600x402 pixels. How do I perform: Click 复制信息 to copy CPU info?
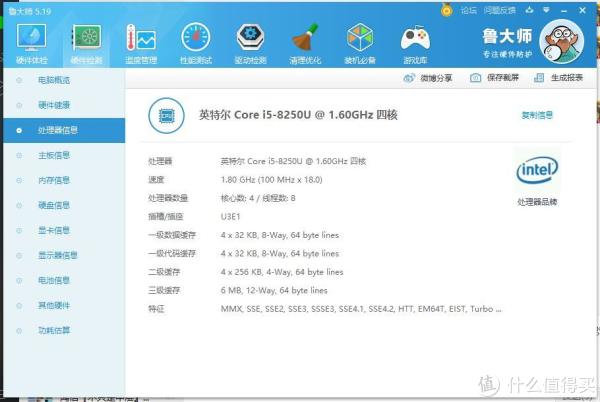coord(537,115)
